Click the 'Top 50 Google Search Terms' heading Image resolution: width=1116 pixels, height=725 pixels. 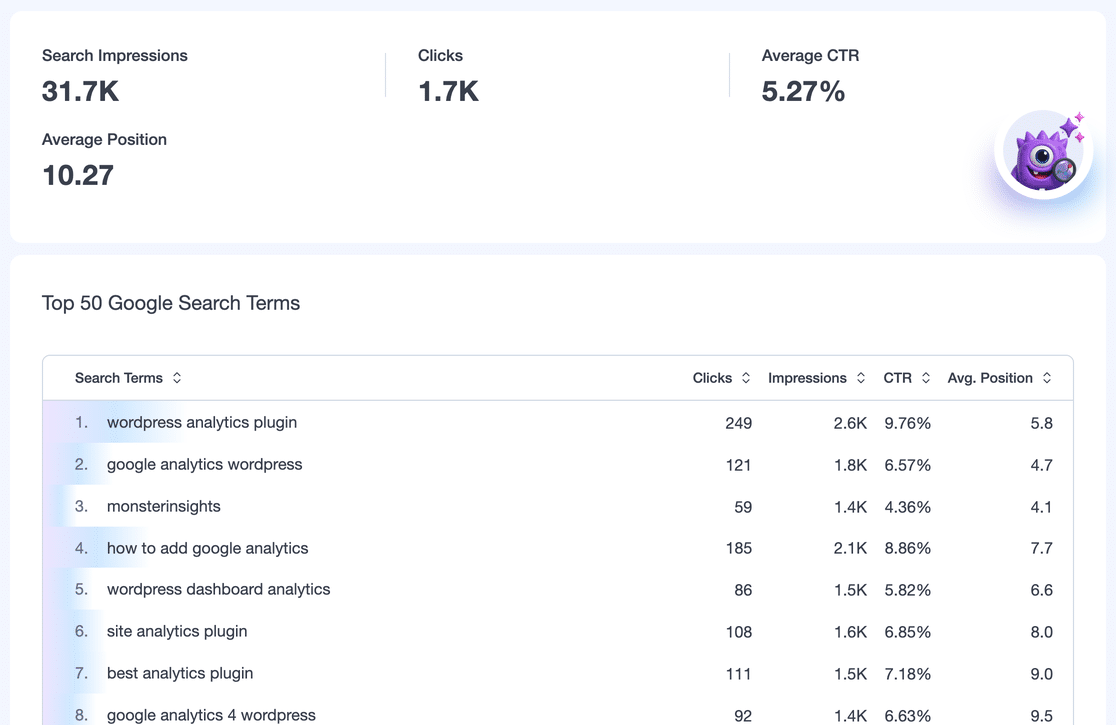[171, 303]
